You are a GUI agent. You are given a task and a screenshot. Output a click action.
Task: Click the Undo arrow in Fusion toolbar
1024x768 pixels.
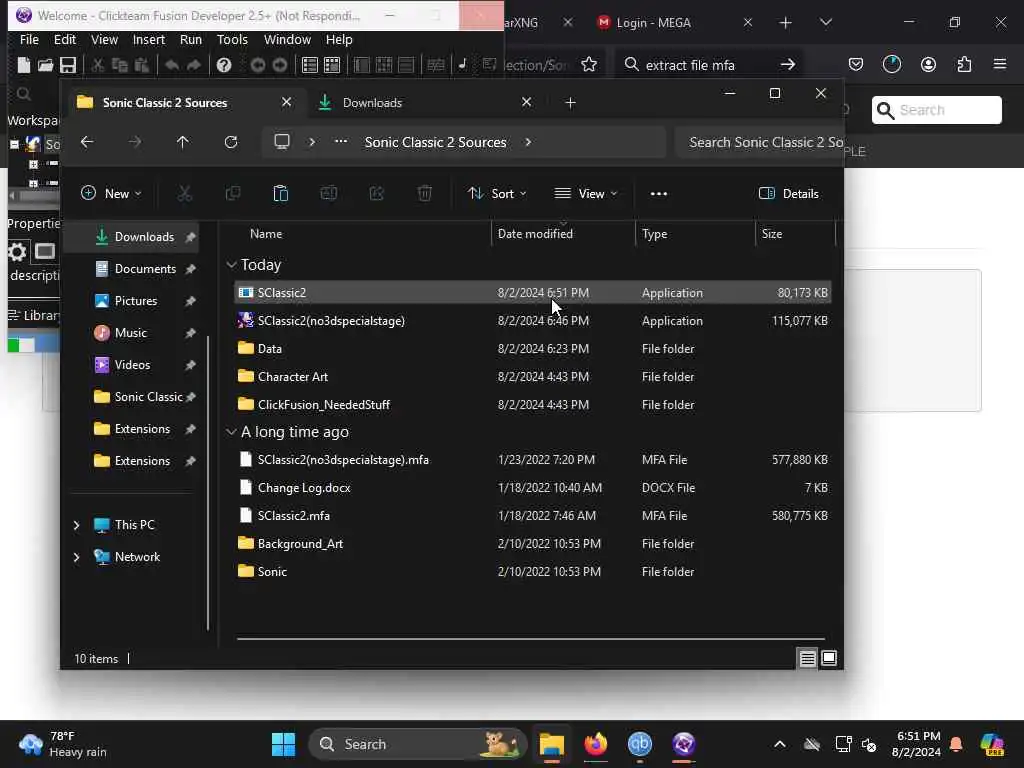pos(172,65)
